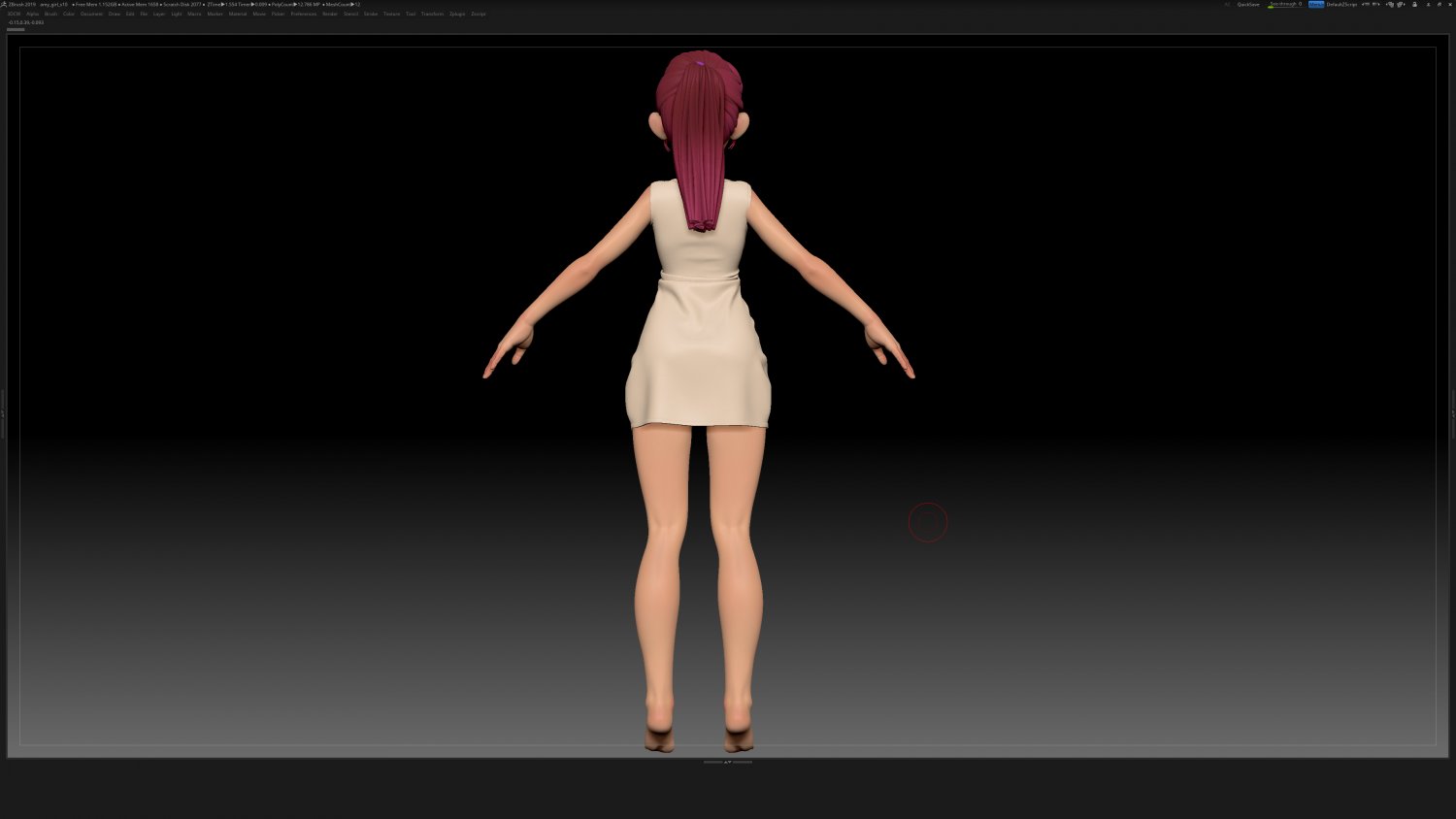Expand the bottom tray divider under the canvas
The width and height of the screenshot is (1456, 819).
tap(728, 762)
